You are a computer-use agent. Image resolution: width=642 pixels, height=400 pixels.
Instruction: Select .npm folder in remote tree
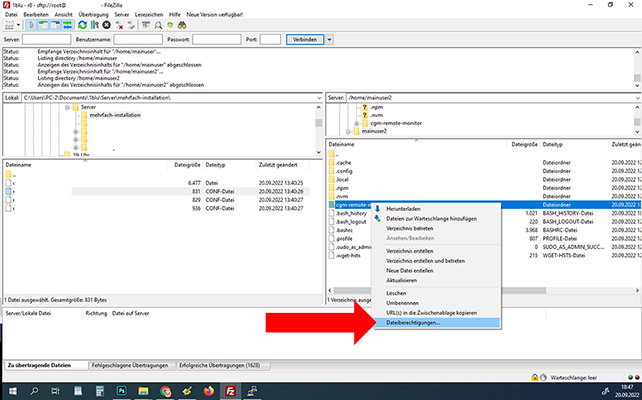[x=377, y=107]
